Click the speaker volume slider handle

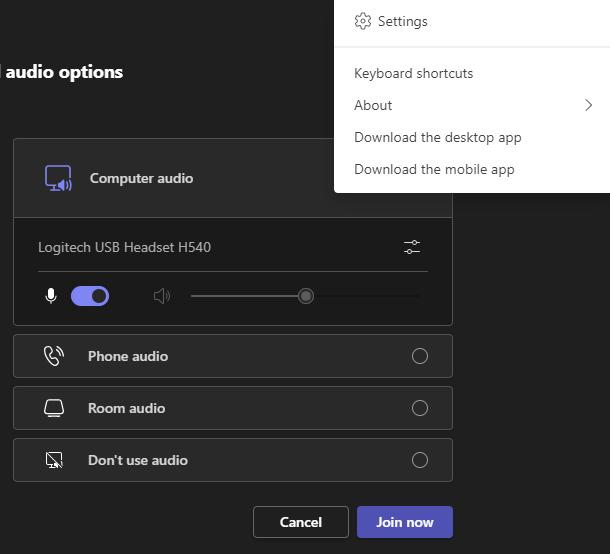click(306, 296)
